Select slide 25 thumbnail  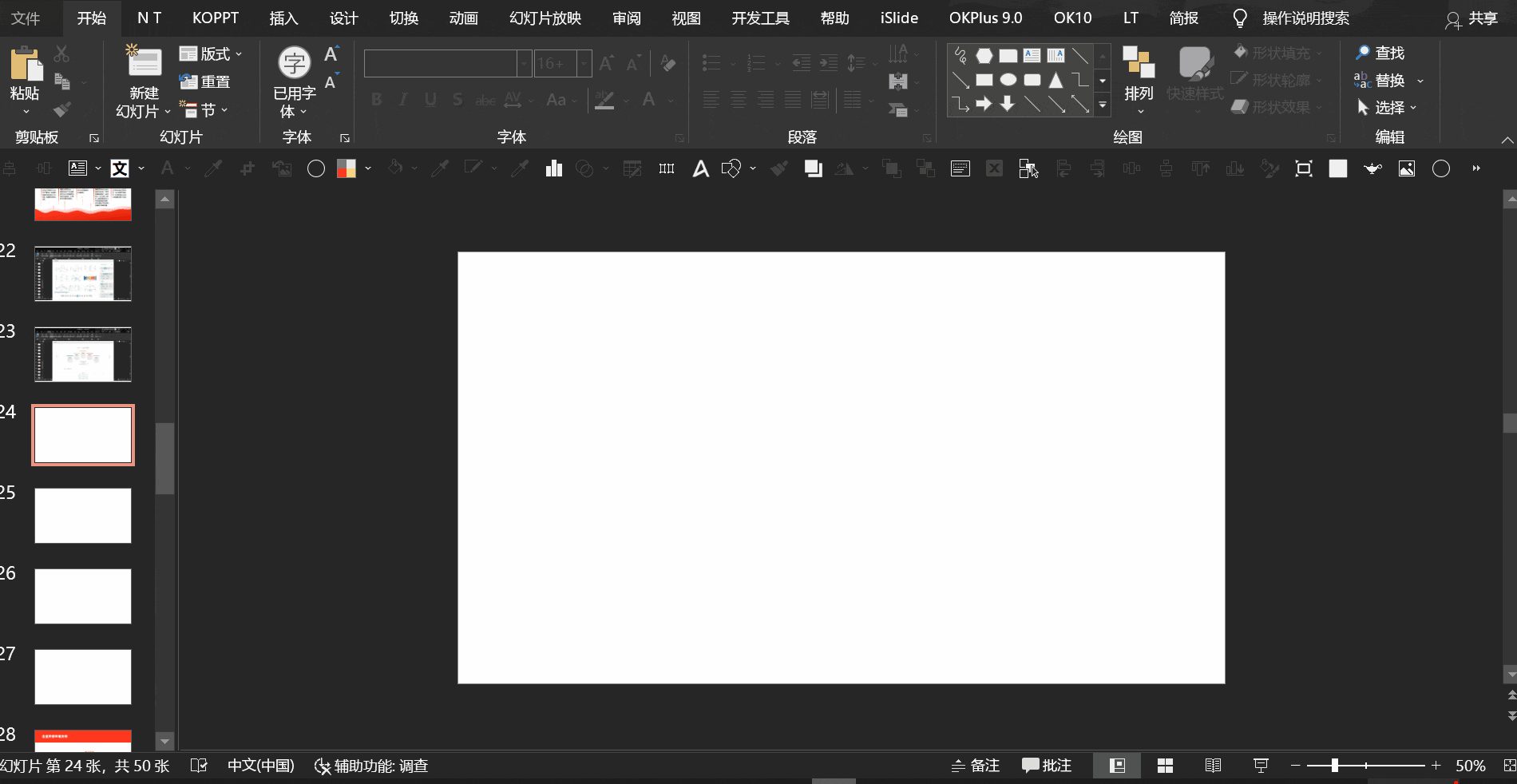[83, 516]
